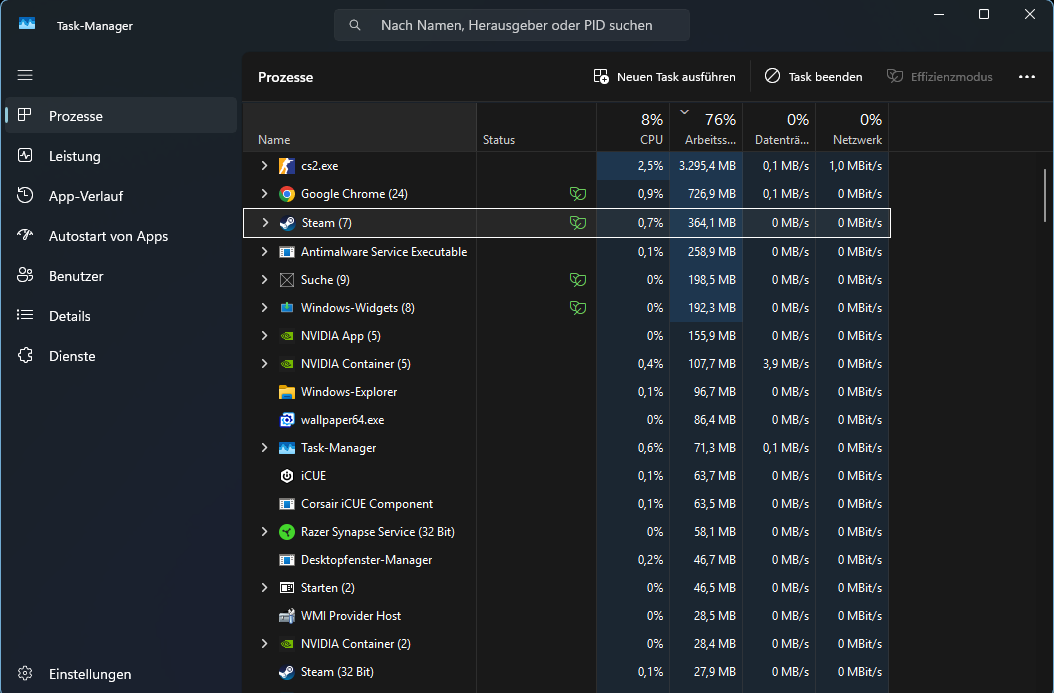Click the Task-Manager process row icon
This screenshot has width=1054, height=693.
[x=287, y=448]
